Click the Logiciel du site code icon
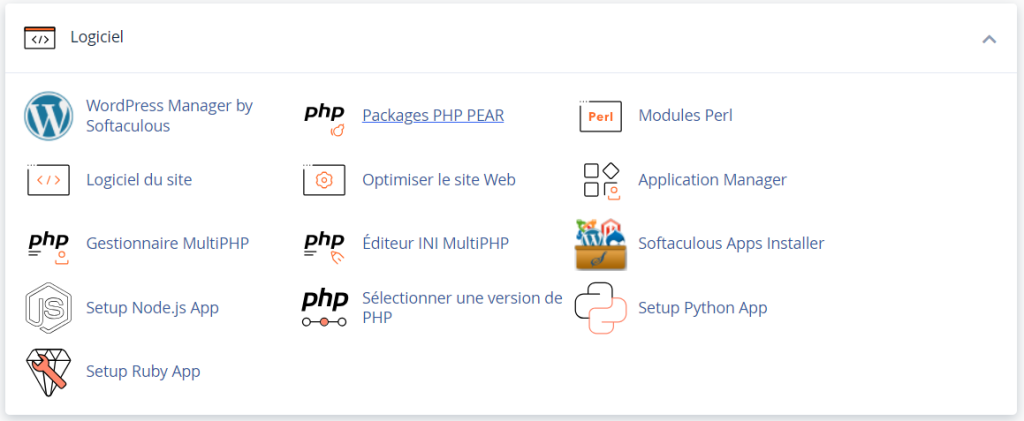This screenshot has width=1024, height=421. [x=49, y=180]
